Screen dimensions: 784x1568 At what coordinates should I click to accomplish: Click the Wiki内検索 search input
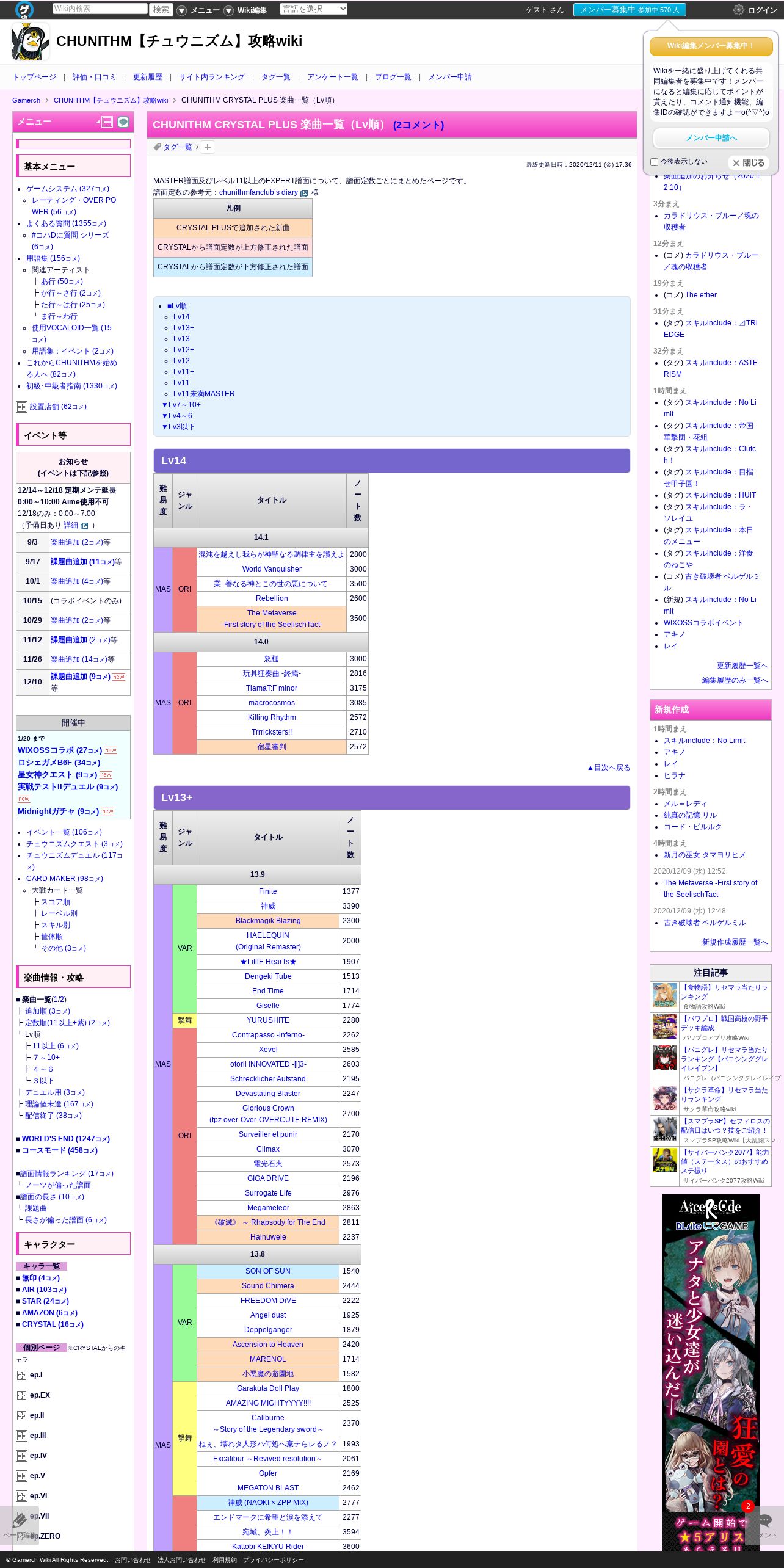[x=100, y=9]
